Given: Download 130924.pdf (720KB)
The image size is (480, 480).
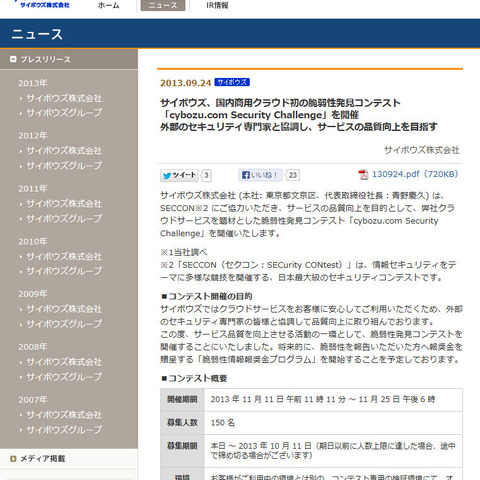Looking at the screenshot, I should [415, 174].
